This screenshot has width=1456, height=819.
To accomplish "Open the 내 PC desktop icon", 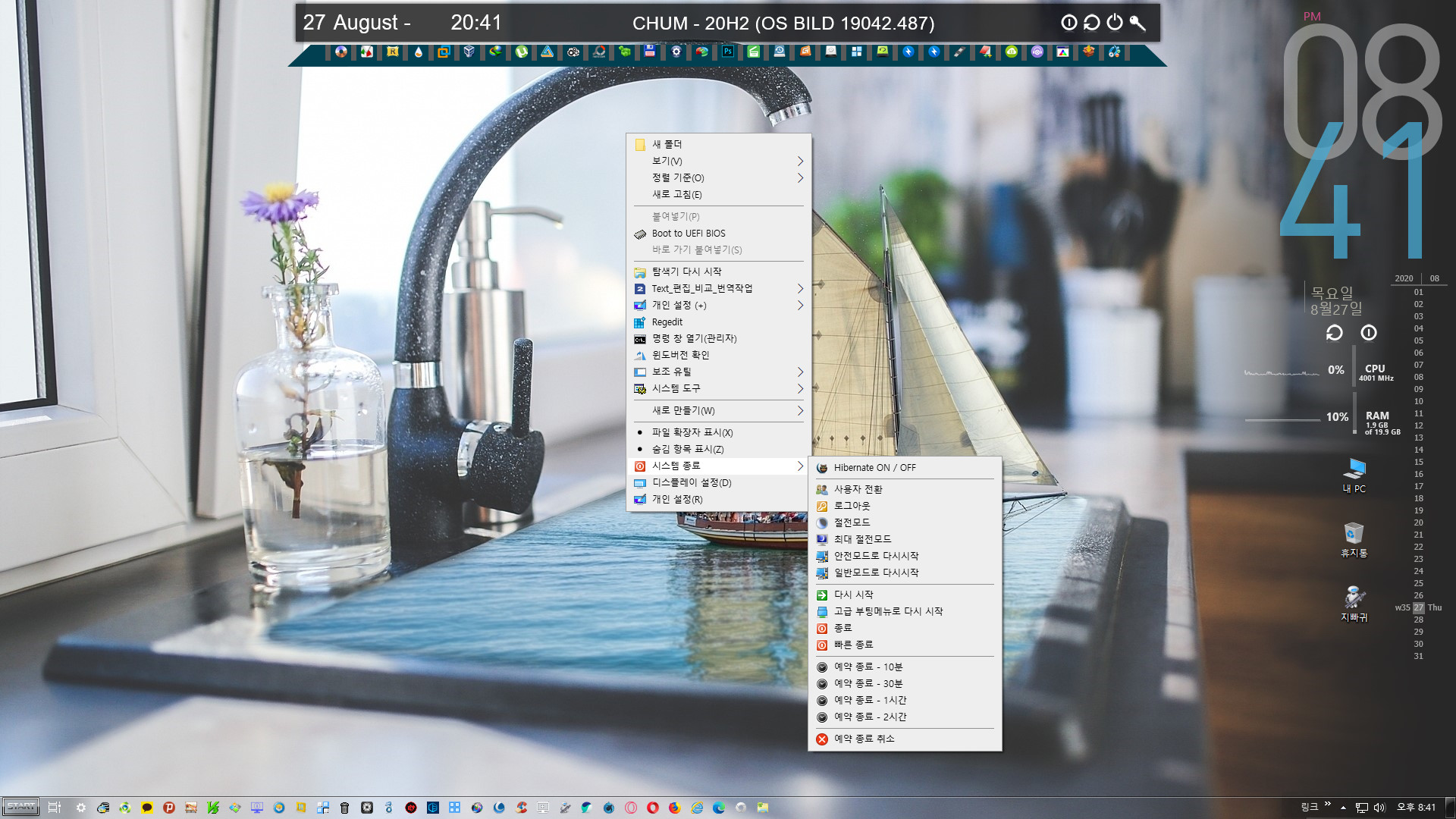I will tap(1354, 475).
